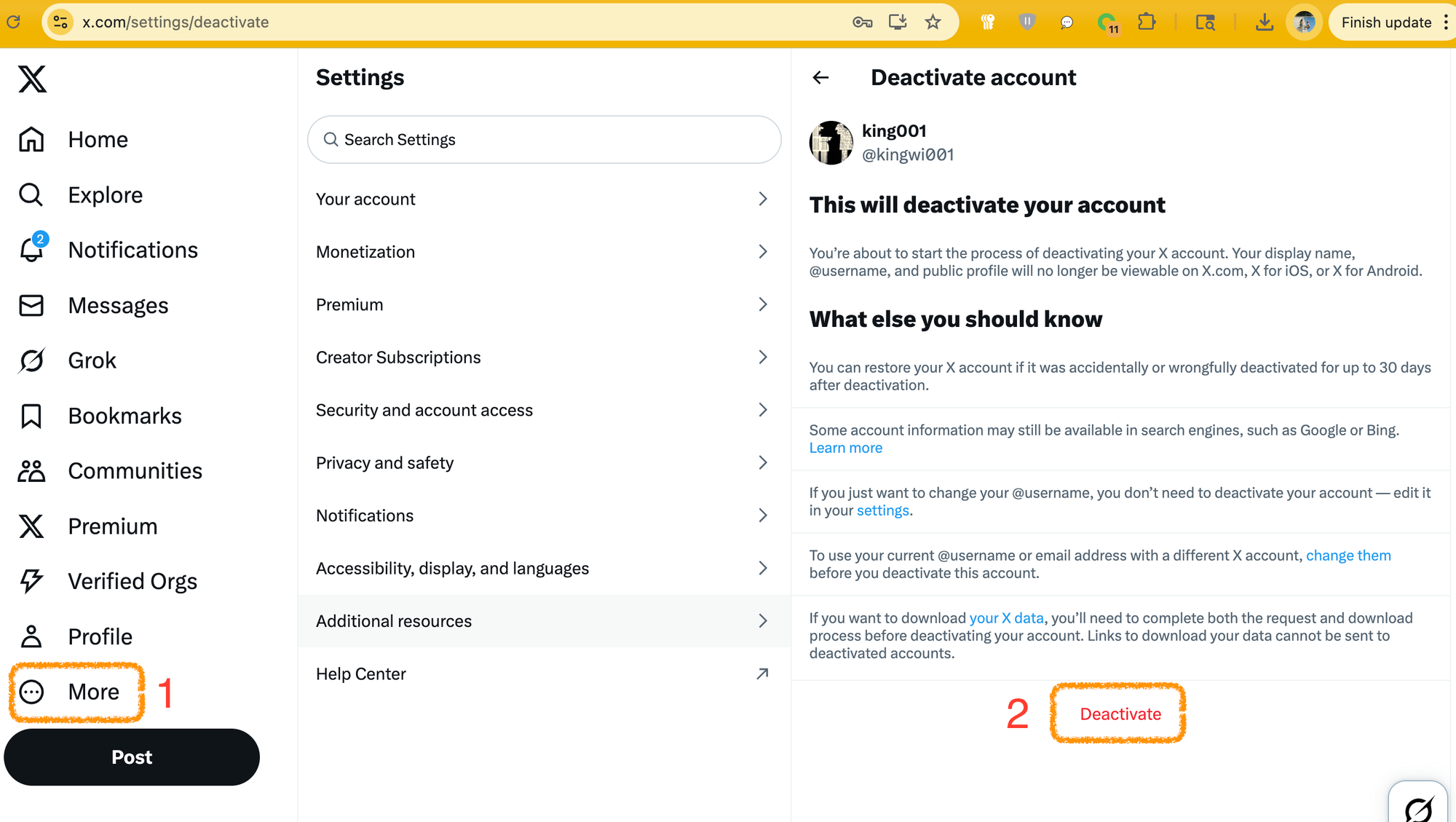Click the shield extension icon in toolbar

pos(1026,22)
